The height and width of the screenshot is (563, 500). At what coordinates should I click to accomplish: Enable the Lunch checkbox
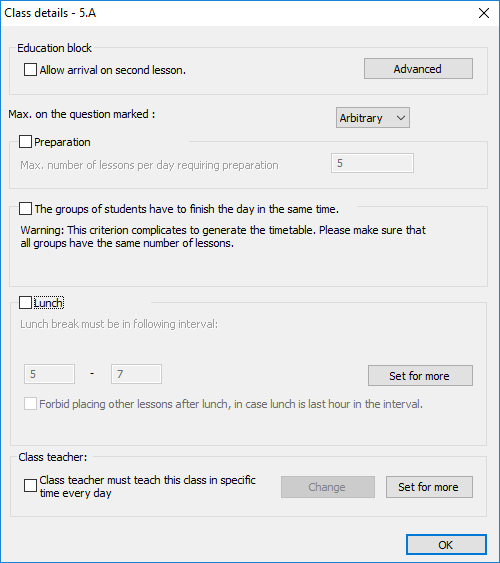point(25,303)
